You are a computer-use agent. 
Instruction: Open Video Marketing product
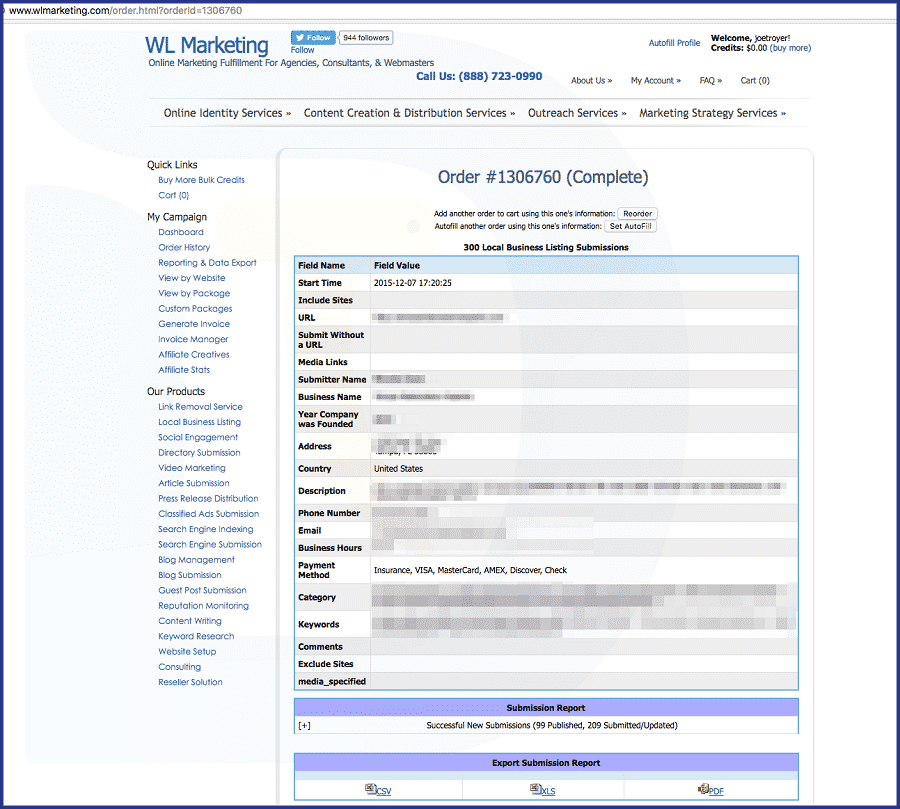(x=192, y=468)
